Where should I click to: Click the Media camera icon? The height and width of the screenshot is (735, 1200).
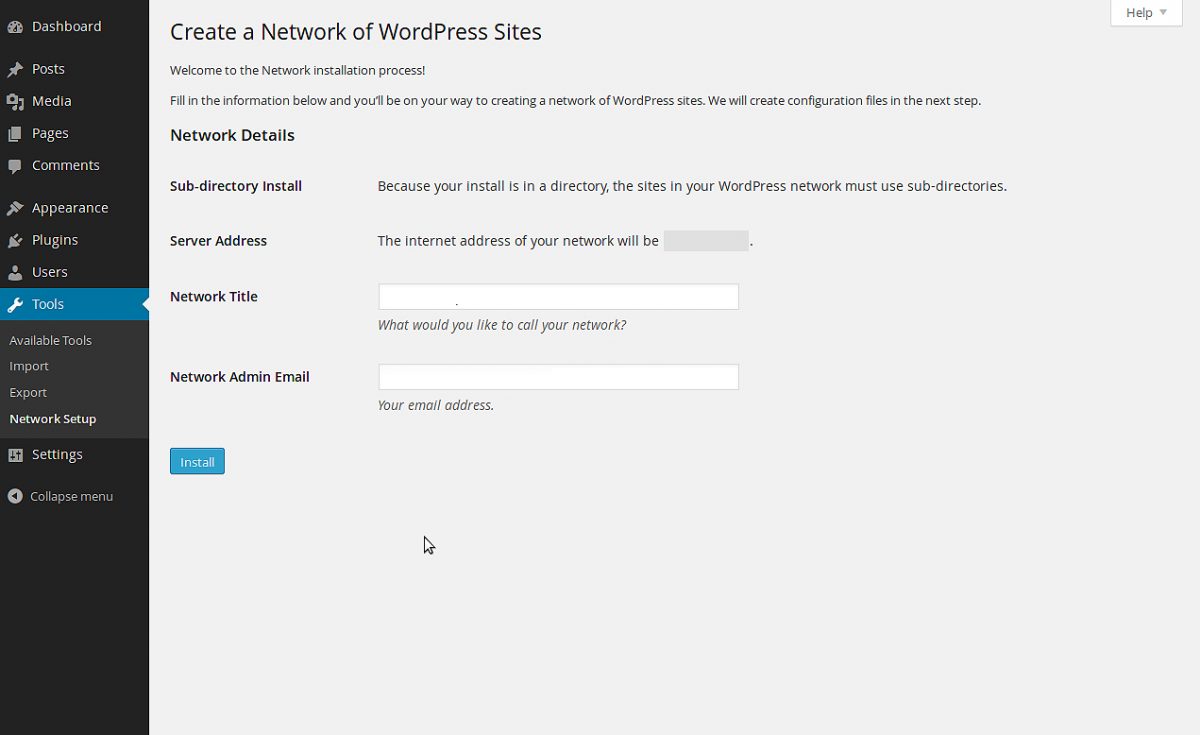15,100
